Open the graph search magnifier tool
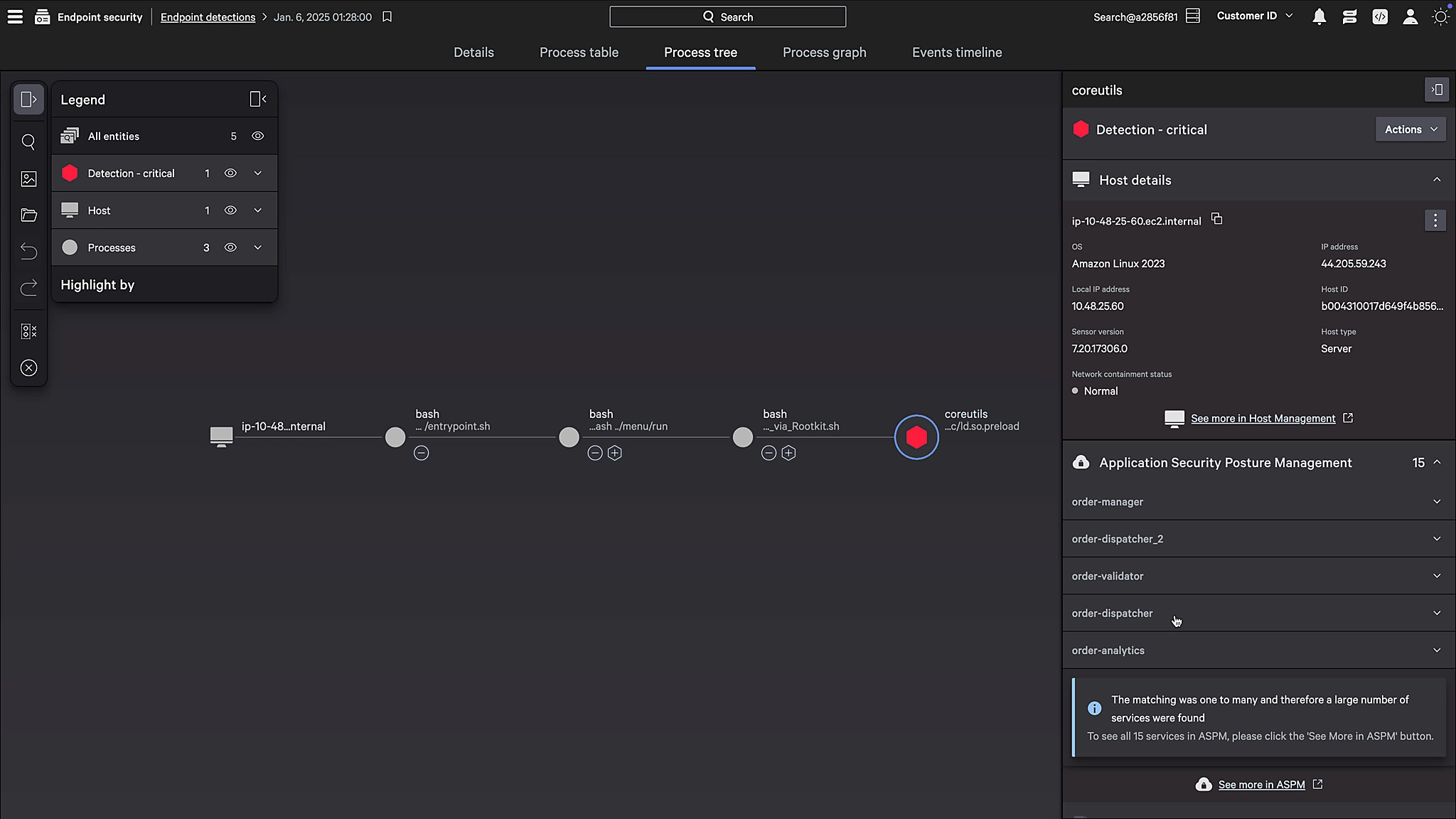The image size is (1456, 819). click(28, 142)
